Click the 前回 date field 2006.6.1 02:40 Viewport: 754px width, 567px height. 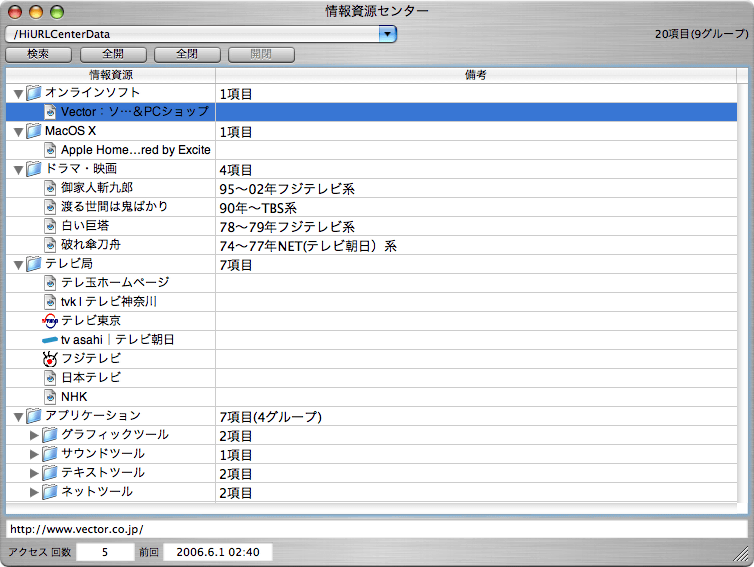click(x=218, y=552)
